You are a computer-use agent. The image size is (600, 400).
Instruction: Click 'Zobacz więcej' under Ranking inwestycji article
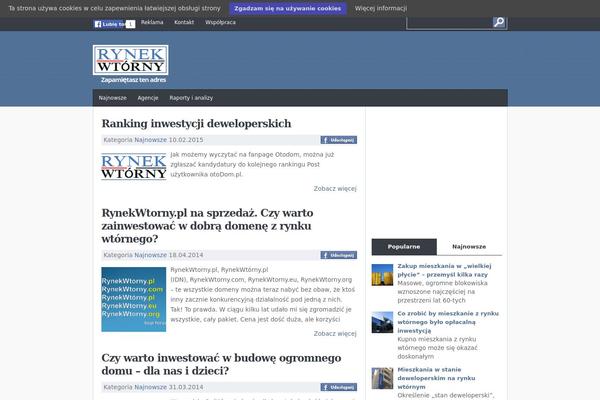pyautogui.click(x=335, y=189)
